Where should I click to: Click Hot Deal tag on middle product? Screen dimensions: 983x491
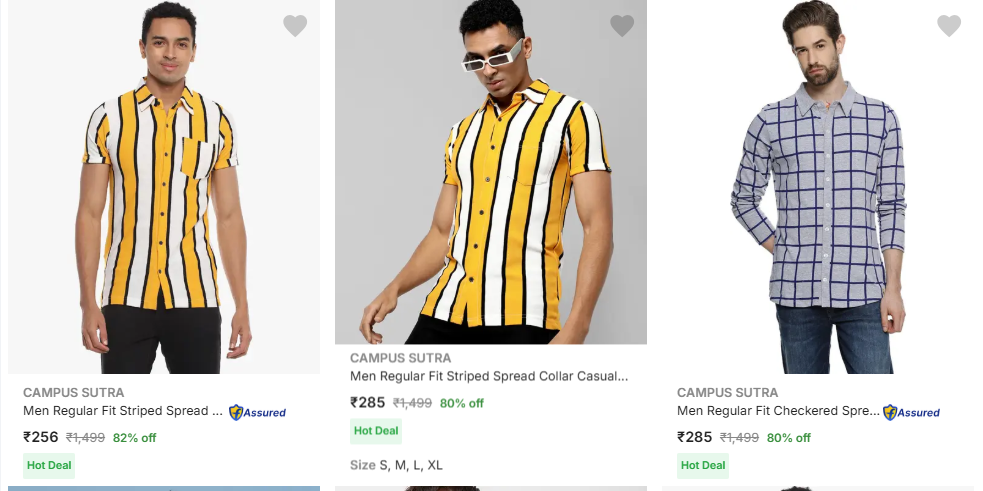pyautogui.click(x=376, y=431)
